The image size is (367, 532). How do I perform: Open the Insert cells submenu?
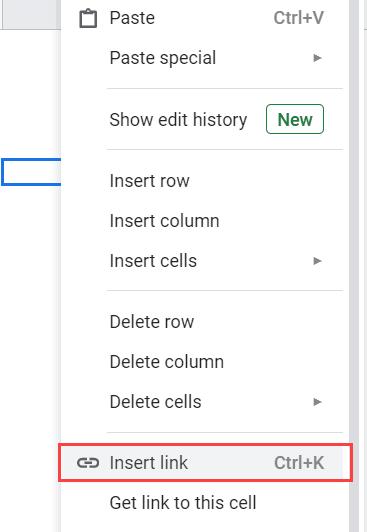pyautogui.click(x=205, y=261)
